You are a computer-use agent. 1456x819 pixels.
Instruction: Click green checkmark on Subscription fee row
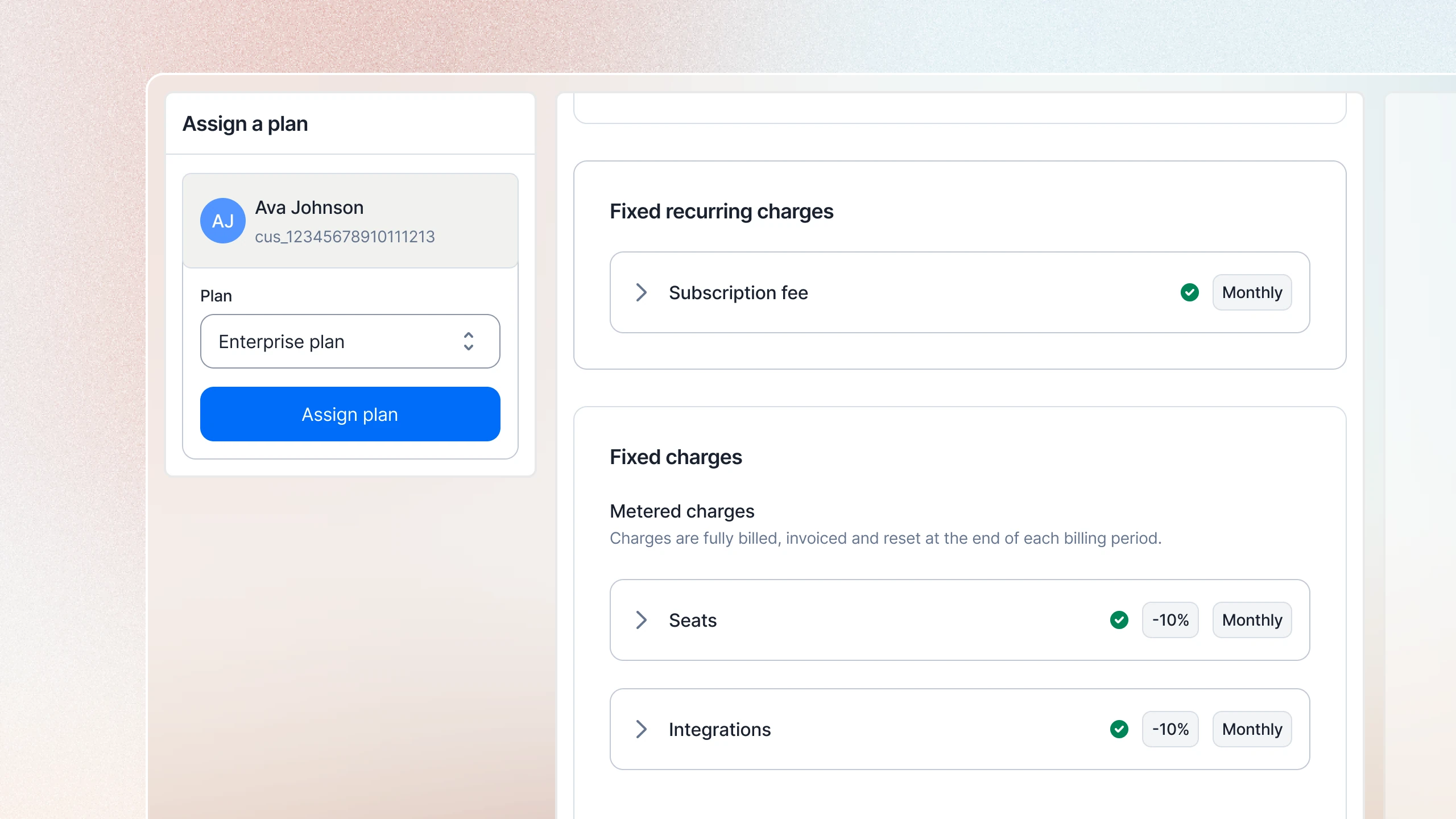(x=1189, y=292)
